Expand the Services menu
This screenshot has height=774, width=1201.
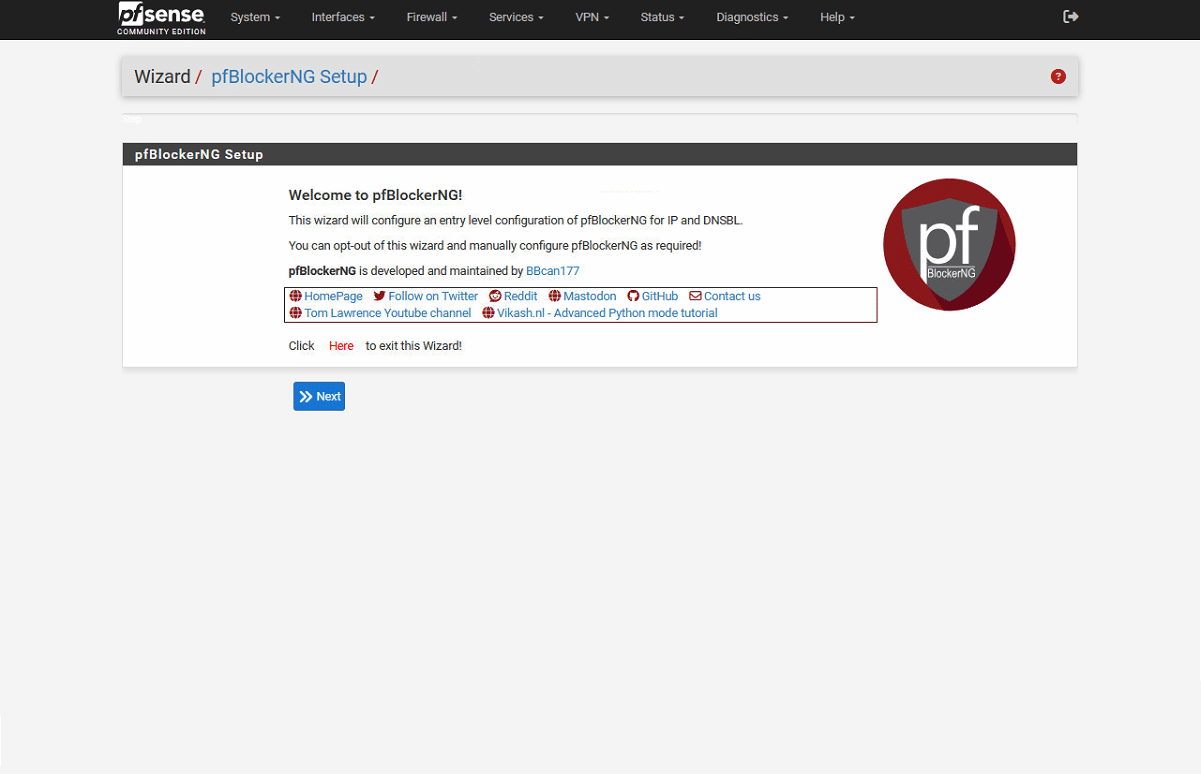coord(516,17)
